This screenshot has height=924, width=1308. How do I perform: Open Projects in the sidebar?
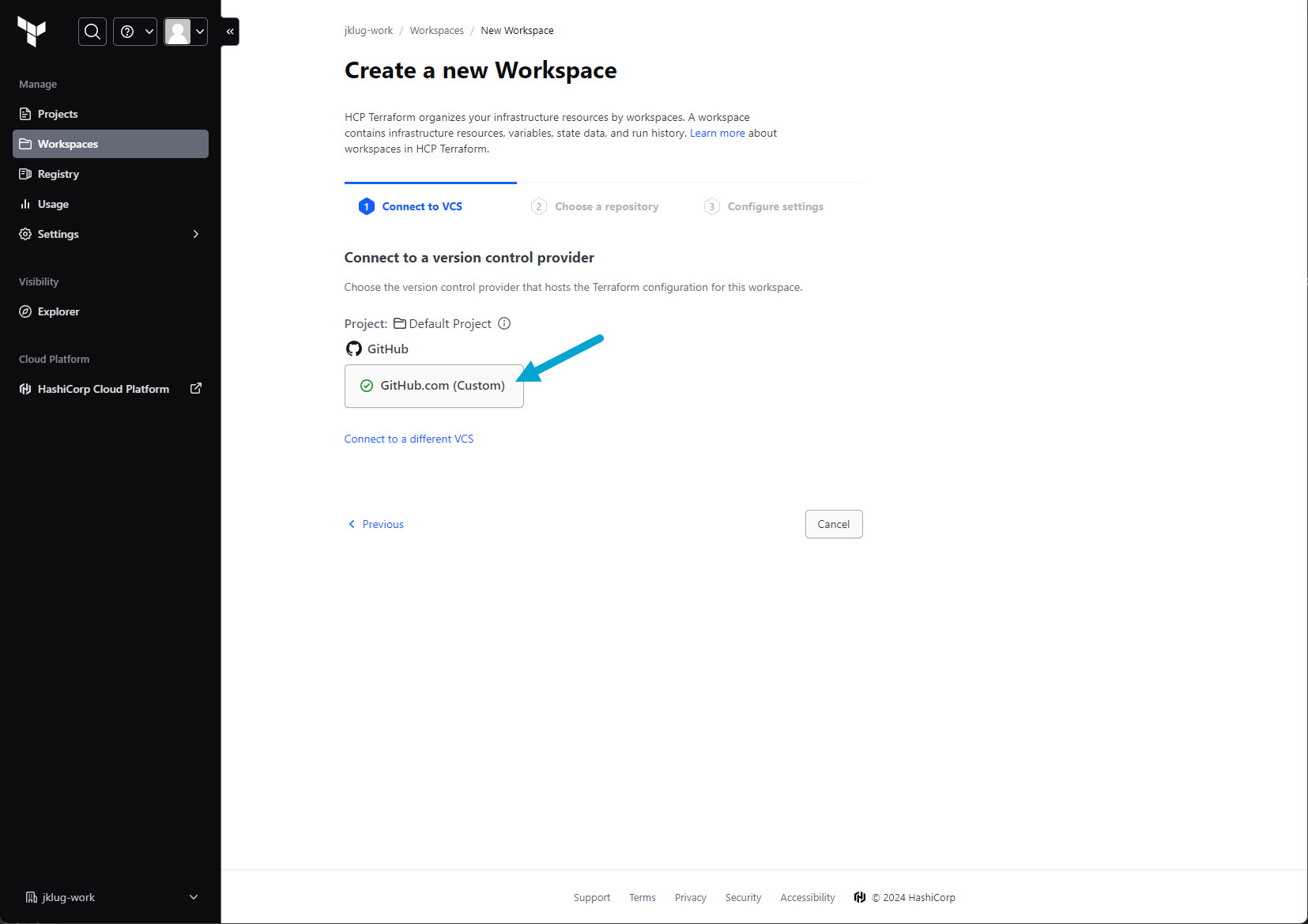point(58,114)
